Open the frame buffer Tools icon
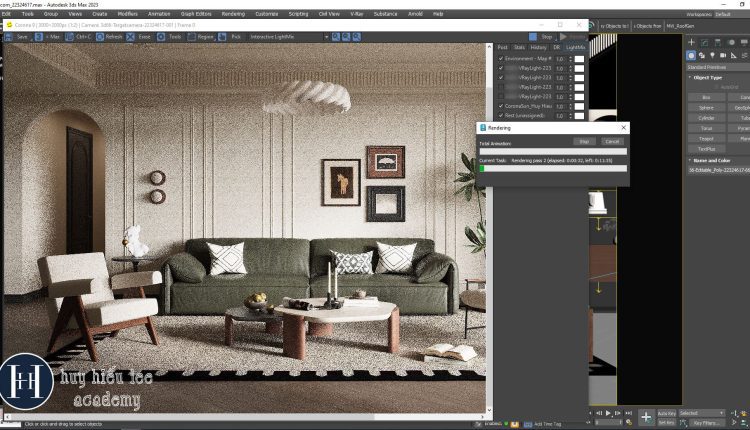750x430 pixels. pyautogui.click(x=161, y=37)
